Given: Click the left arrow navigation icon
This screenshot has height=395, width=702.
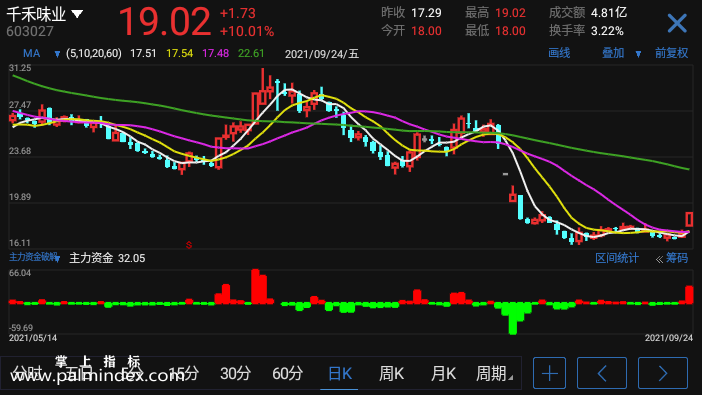Looking at the screenshot, I should [602, 373].
